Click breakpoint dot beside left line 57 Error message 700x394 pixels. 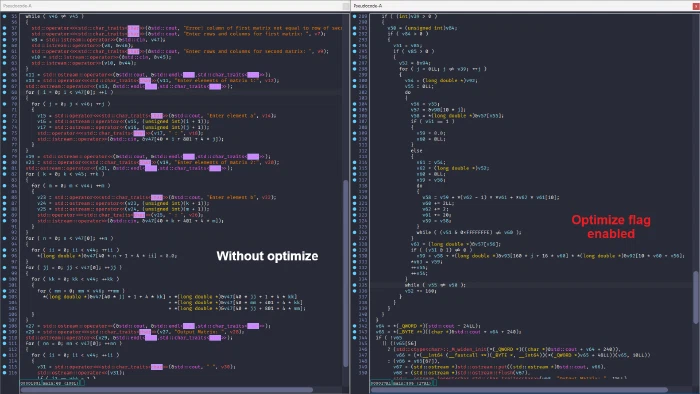[x=4, y=28]
